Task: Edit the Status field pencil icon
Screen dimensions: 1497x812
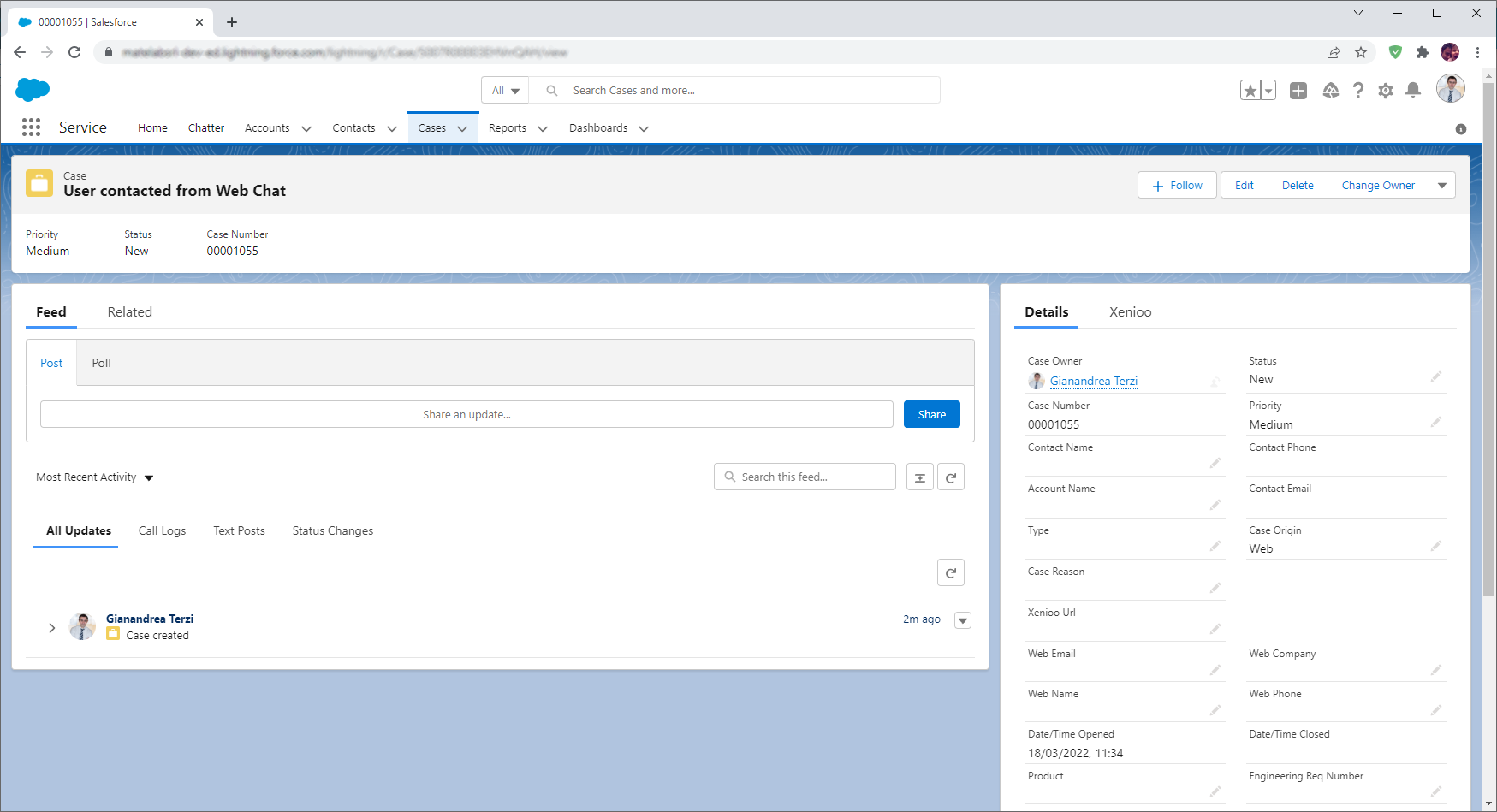Action: click(x=1436, y=376)
